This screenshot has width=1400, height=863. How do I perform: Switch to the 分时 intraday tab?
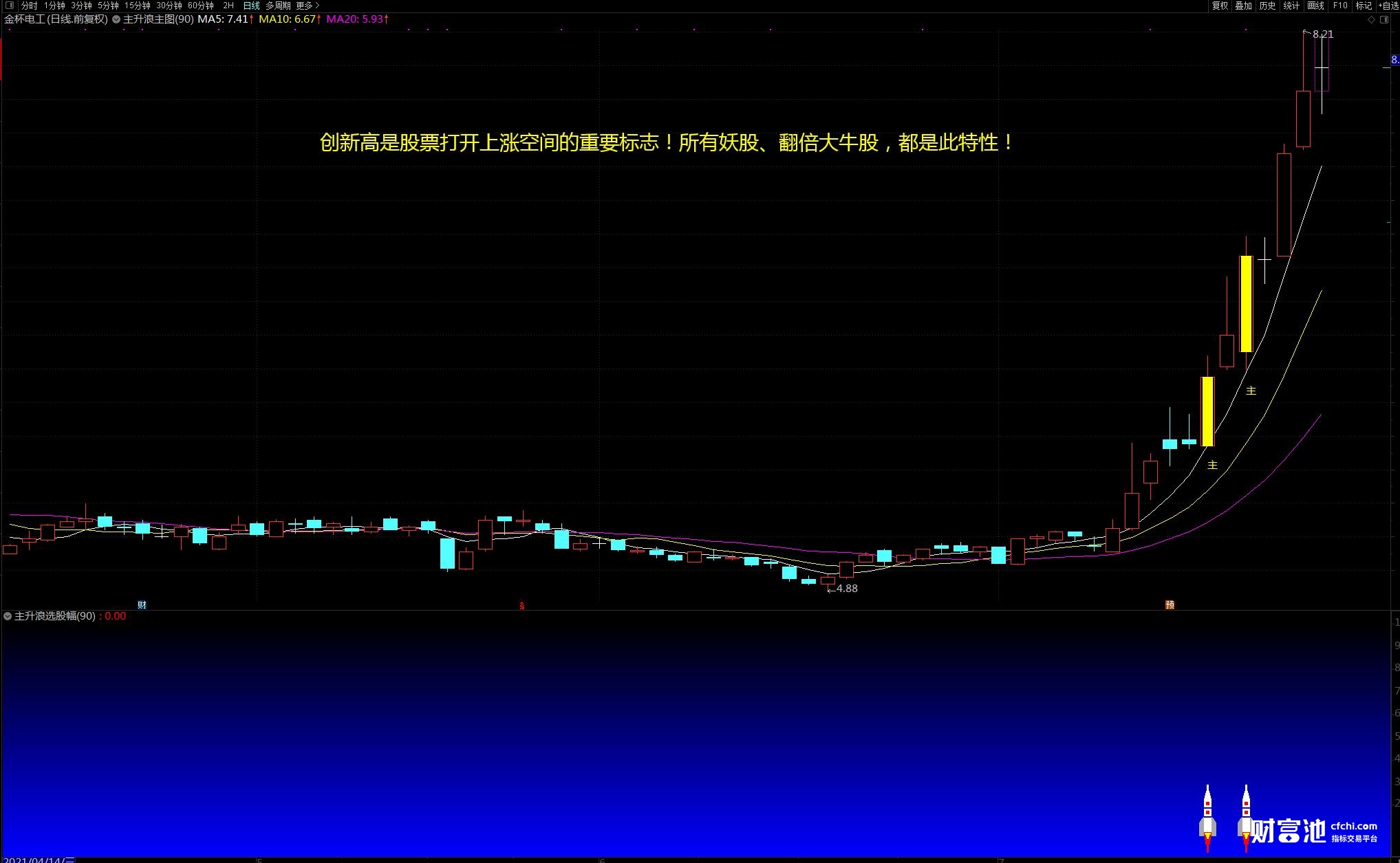[30, 6]
